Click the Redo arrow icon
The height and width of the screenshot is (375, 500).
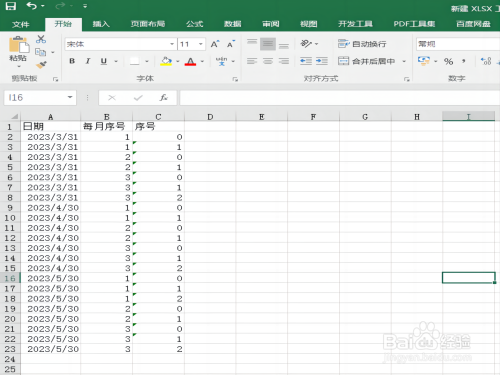(60, 6)
